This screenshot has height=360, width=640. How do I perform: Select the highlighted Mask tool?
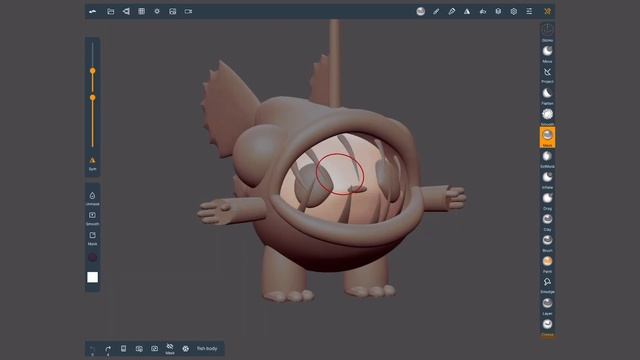[x=547, y=138]
